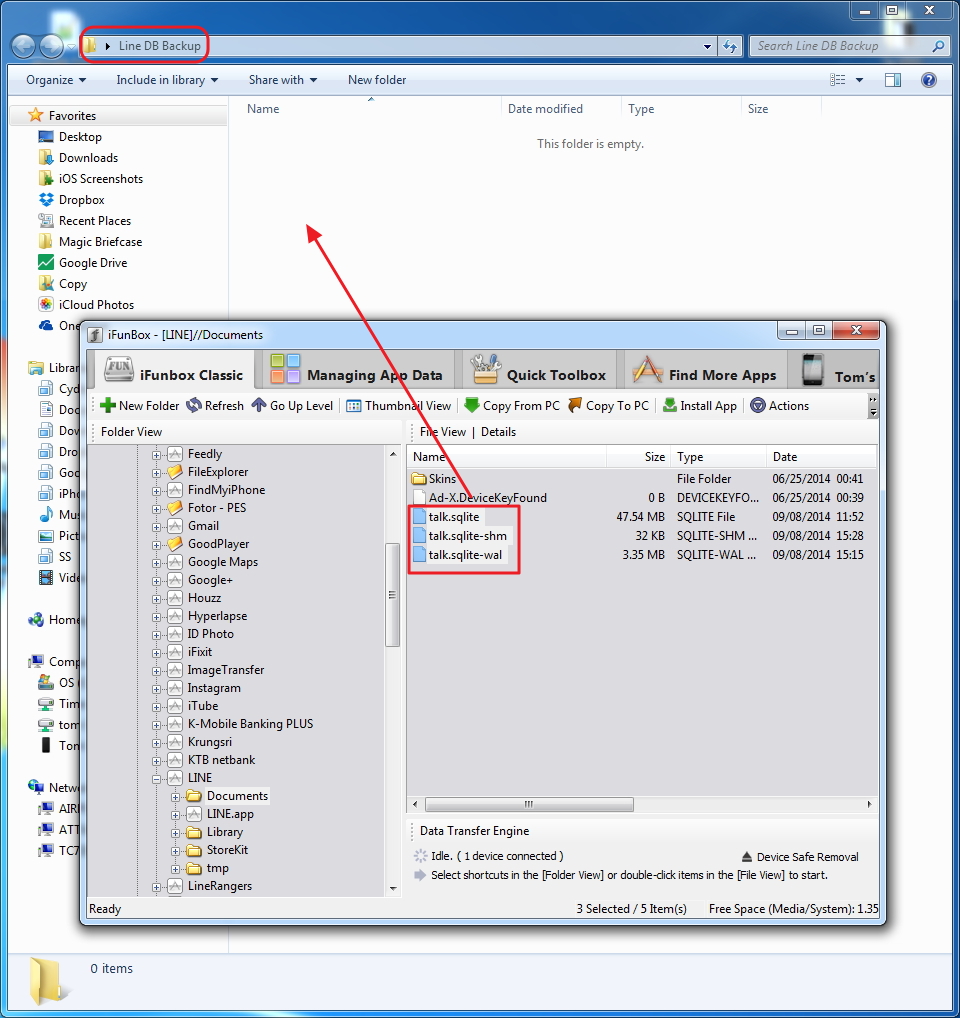
Task: Open the Install App tool
Action: (669, 406)
